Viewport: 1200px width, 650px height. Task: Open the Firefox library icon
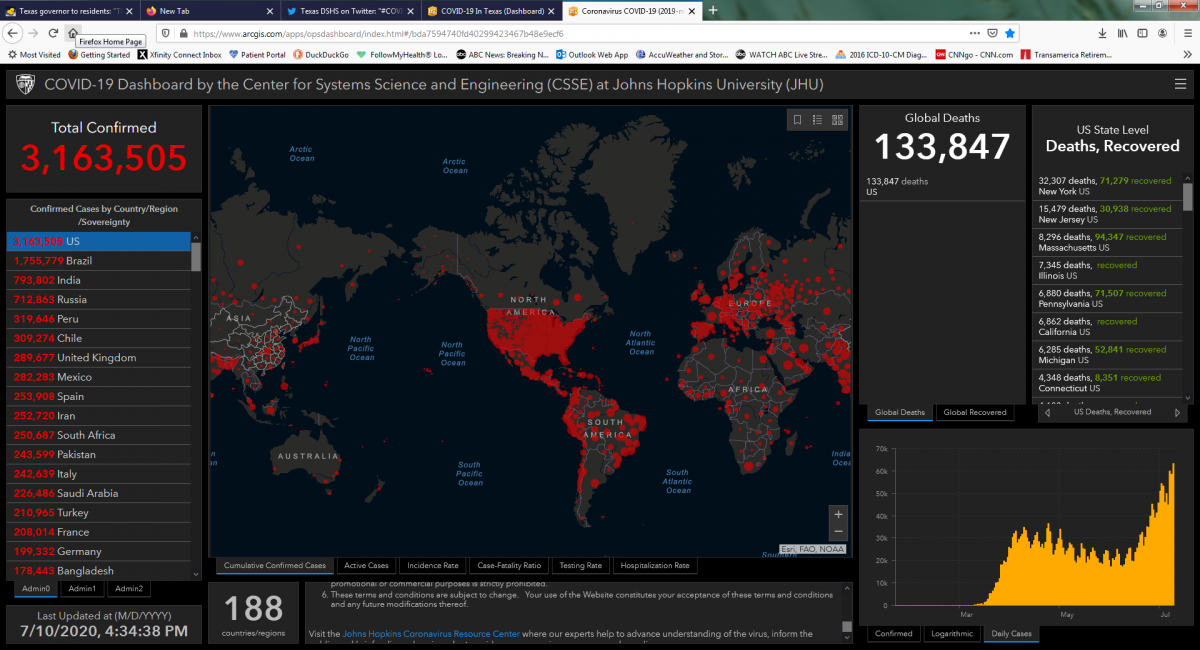click(1123, 33)
